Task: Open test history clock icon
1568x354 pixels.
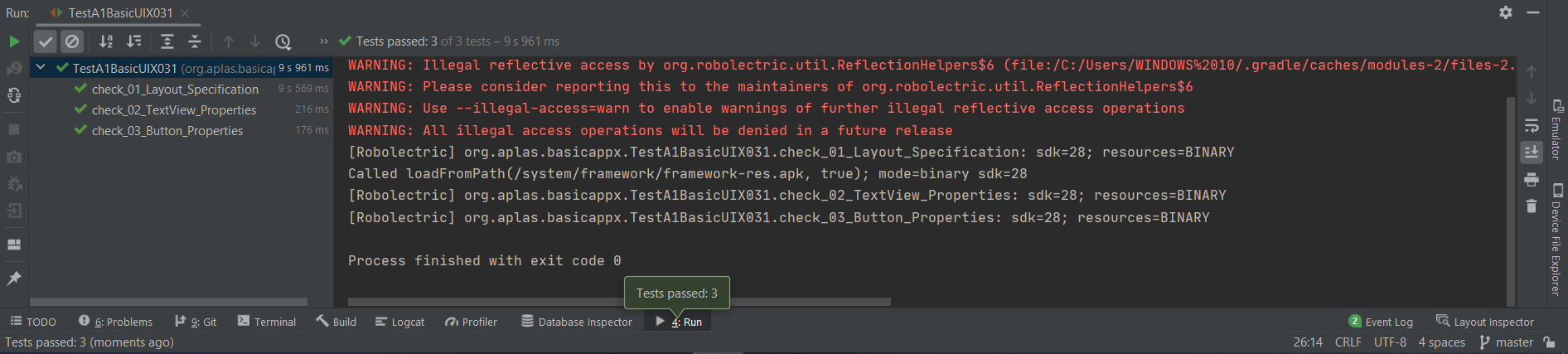Action: point(283,41)
